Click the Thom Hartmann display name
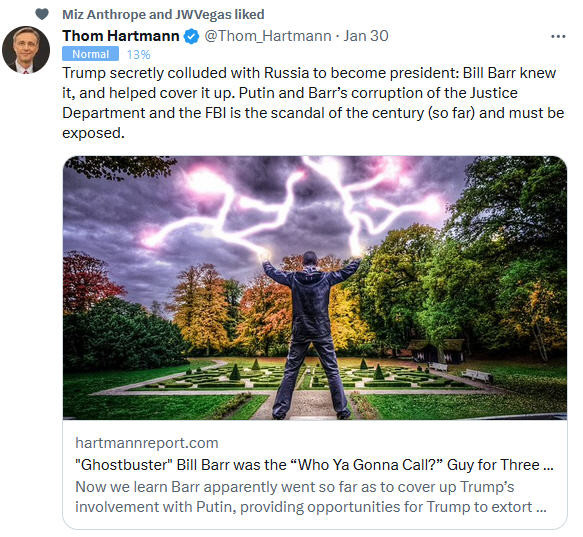 click(x=121, y=36)
